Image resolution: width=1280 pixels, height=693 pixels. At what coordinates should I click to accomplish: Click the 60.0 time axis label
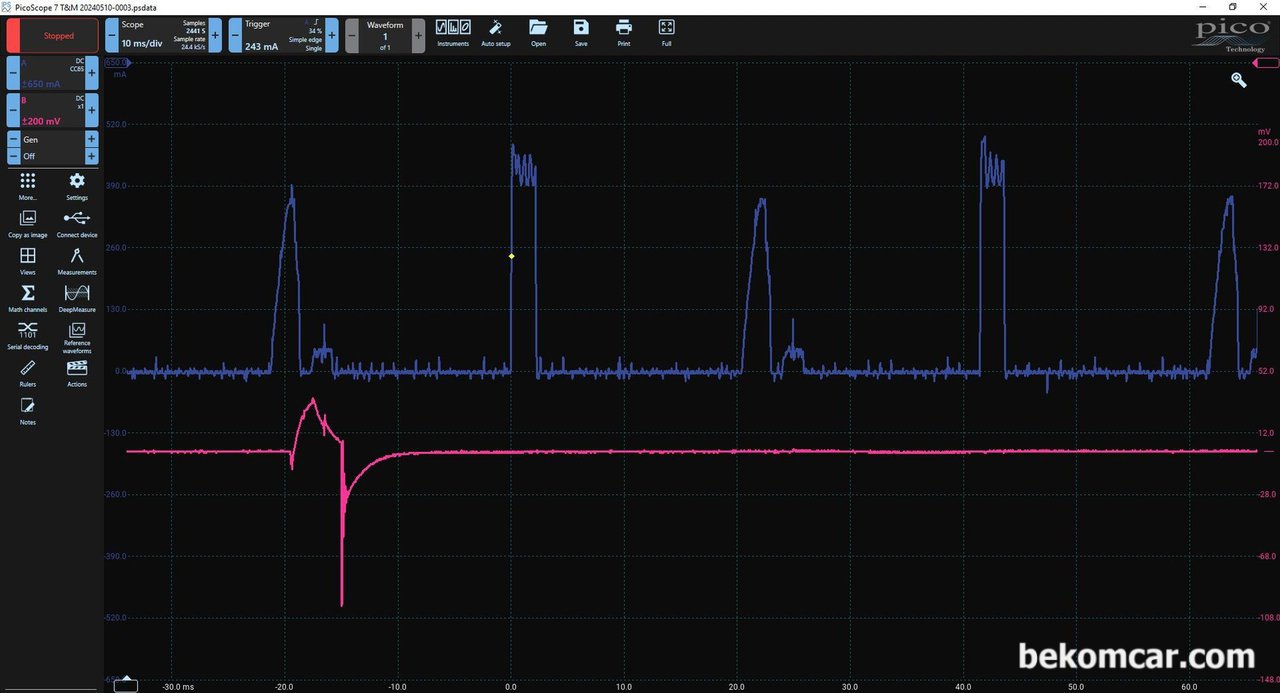1189,687
